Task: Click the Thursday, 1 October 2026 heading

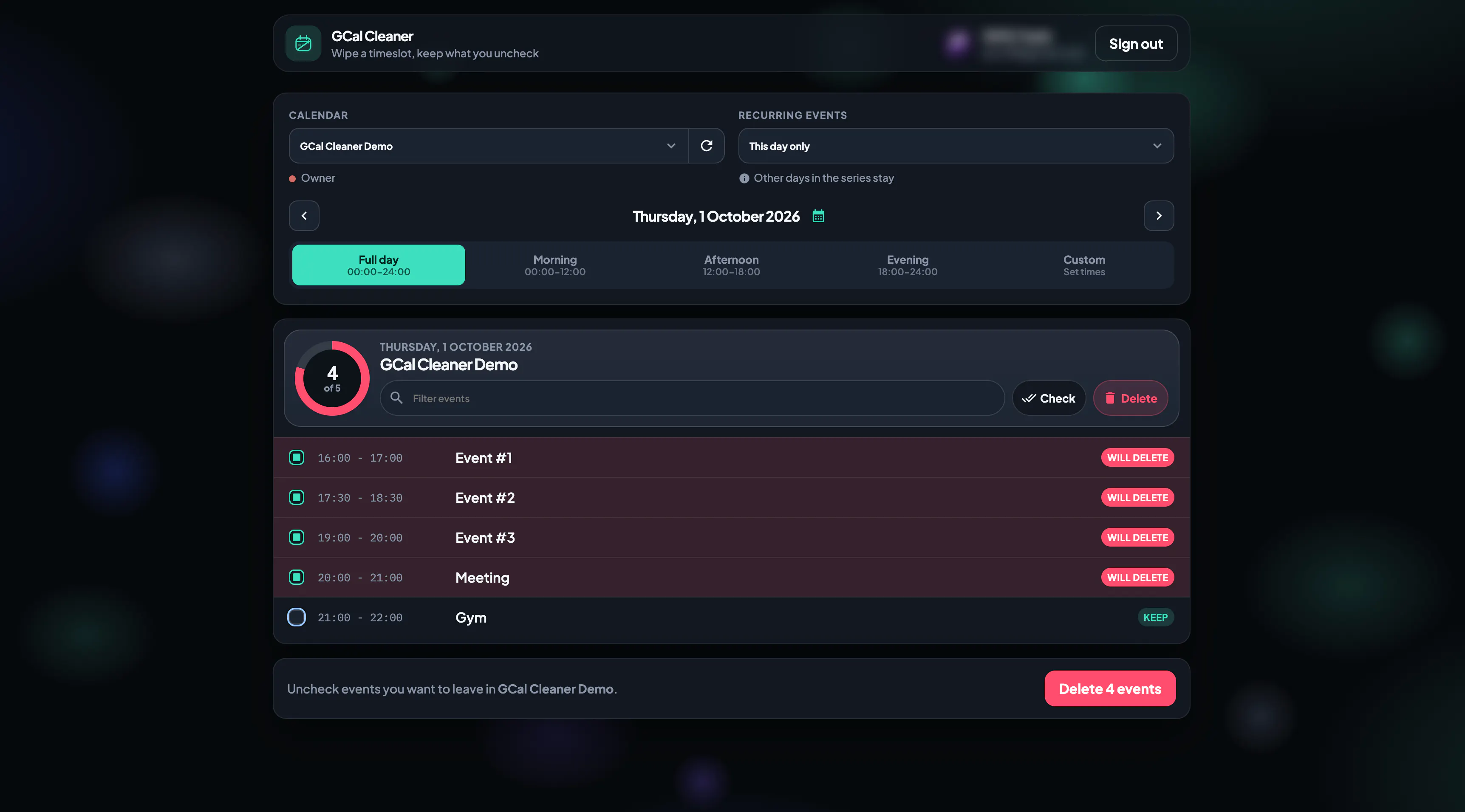Action: pos(716,216)
